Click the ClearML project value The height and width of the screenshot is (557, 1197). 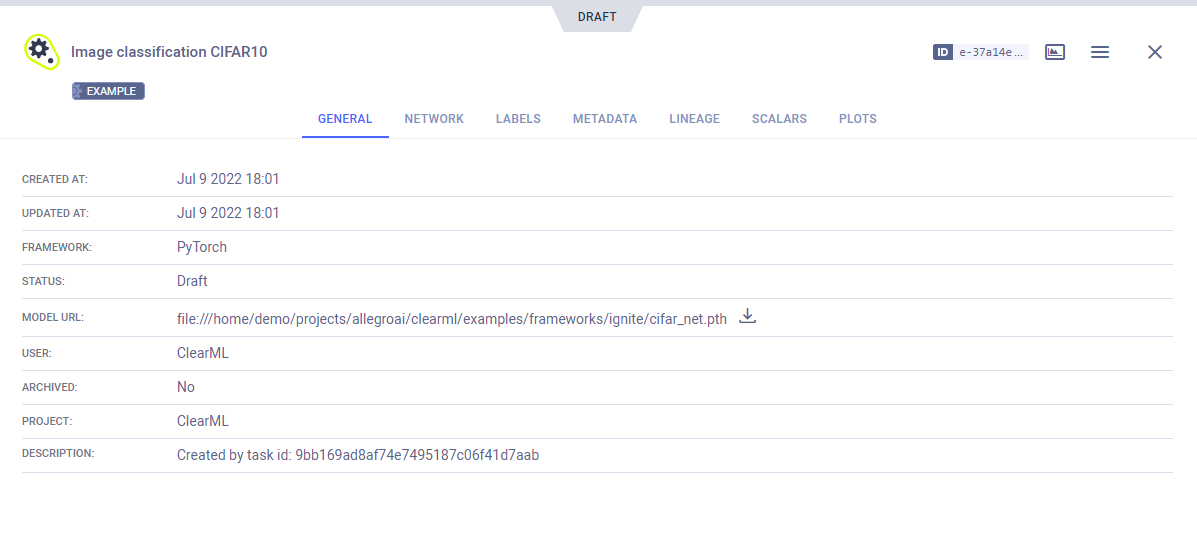[203, 421]
